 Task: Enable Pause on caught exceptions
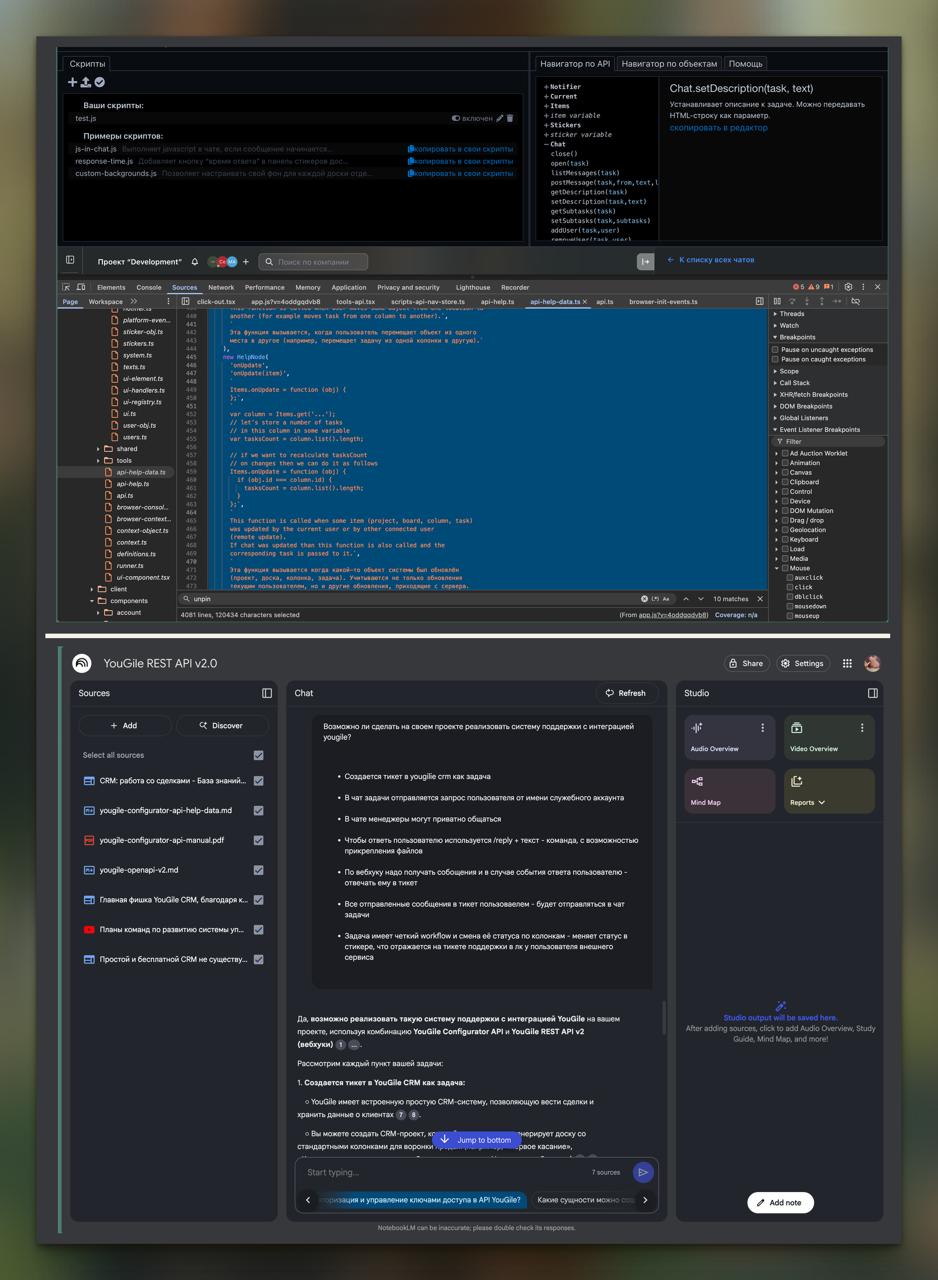[775, 359]
